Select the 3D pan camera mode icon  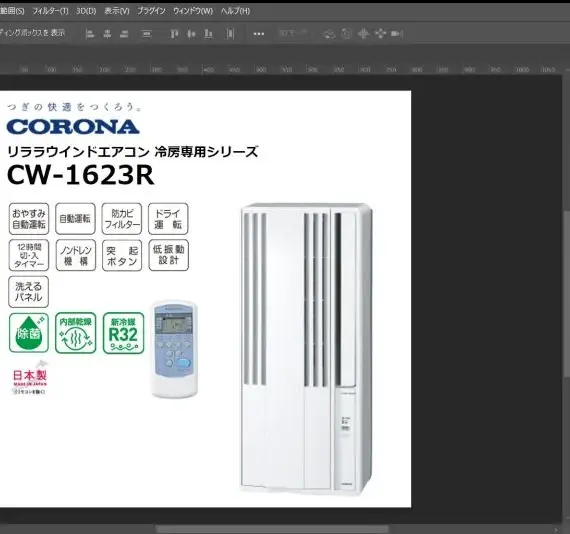coord(363,34)
